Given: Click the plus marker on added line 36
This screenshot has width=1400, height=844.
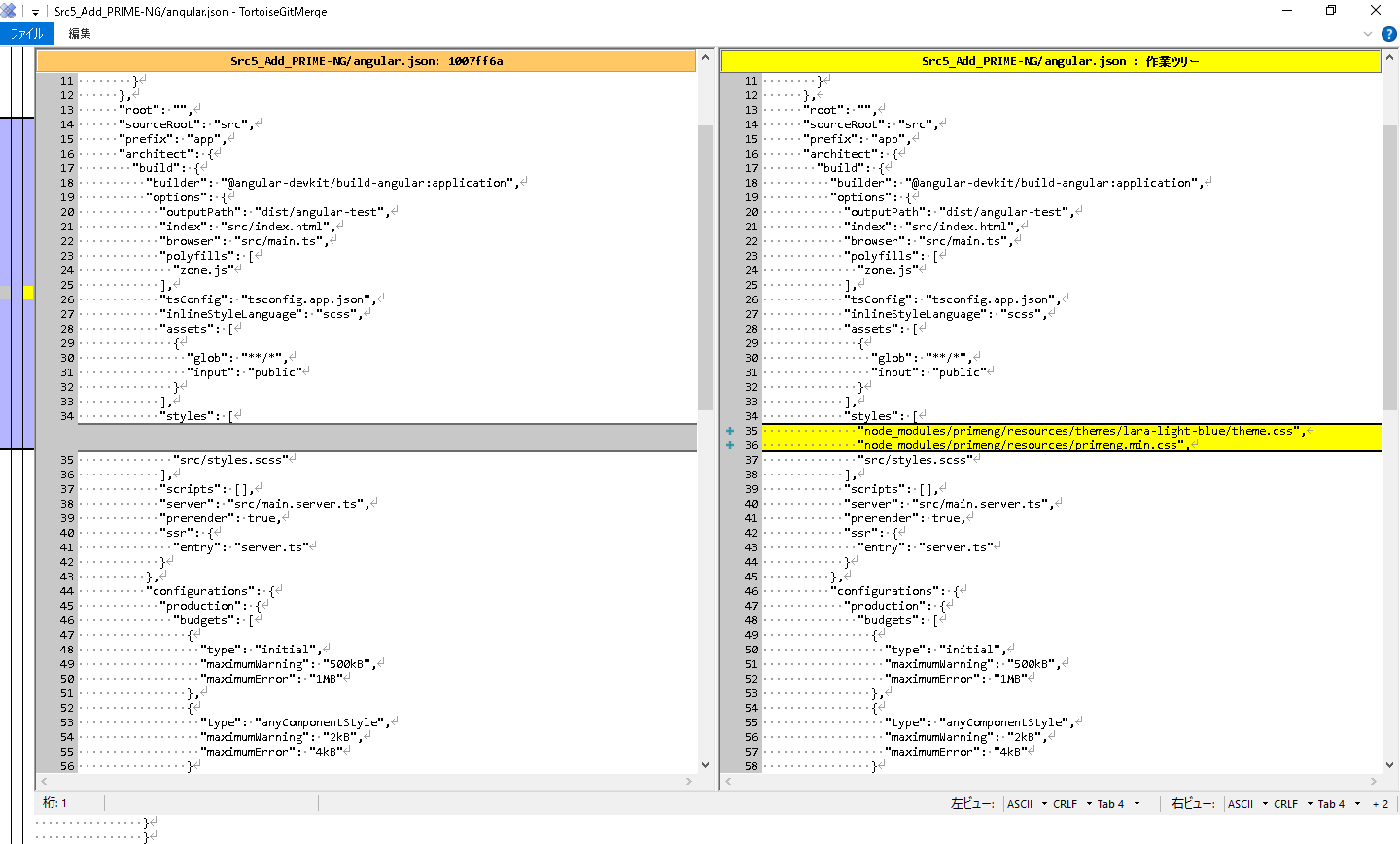Looking at the screenshot, I should [729, 445].
